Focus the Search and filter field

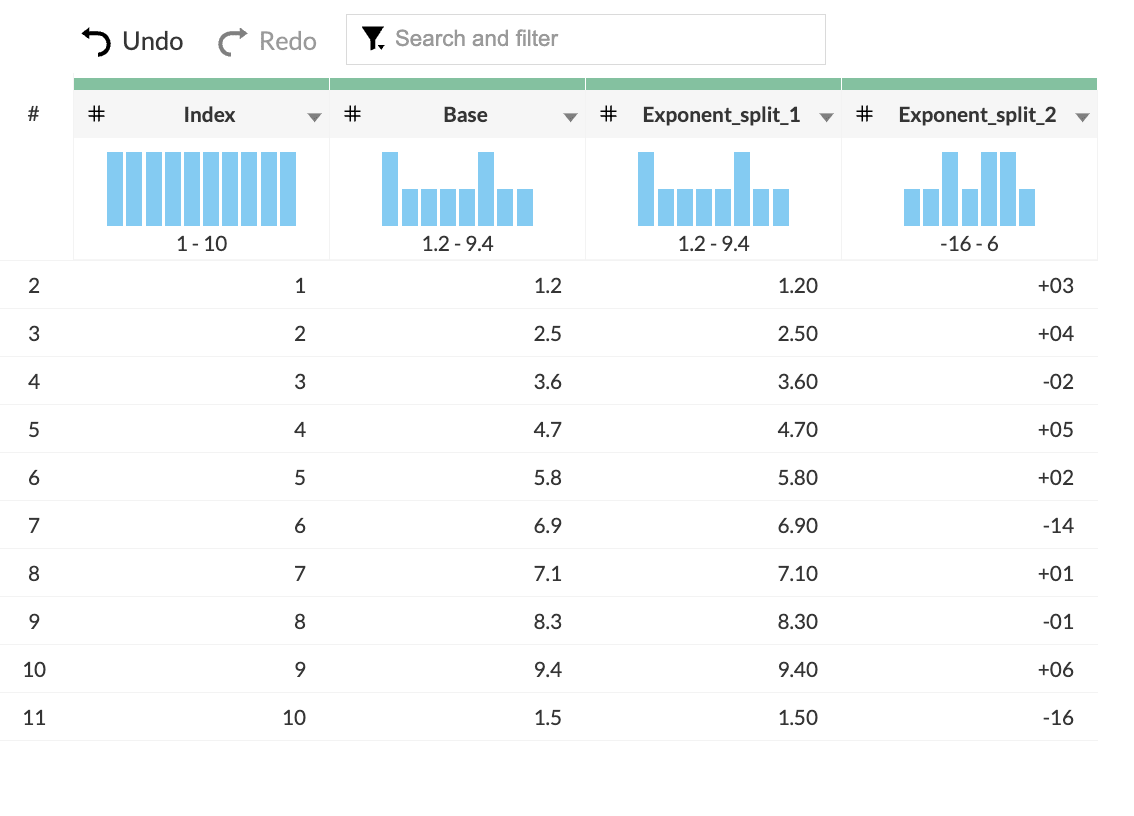[x=586, y=39]
